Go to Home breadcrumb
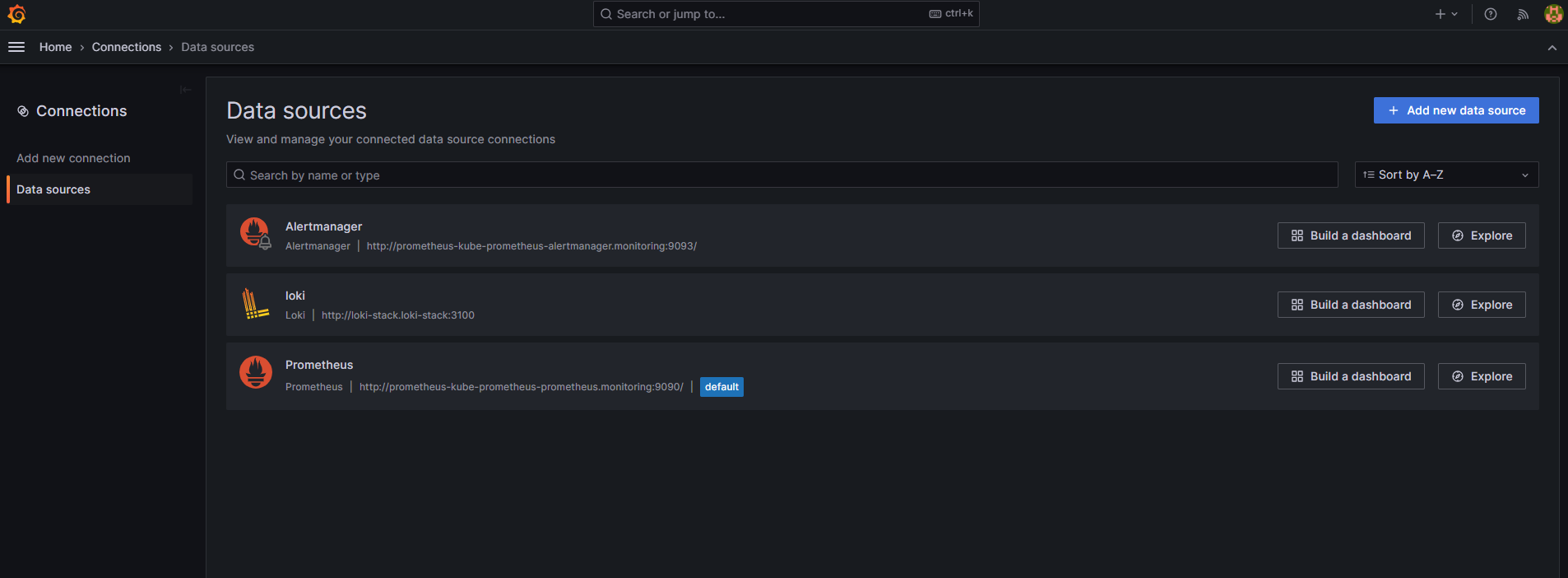This screenshot has height=578, width=1568. (55, 47)
